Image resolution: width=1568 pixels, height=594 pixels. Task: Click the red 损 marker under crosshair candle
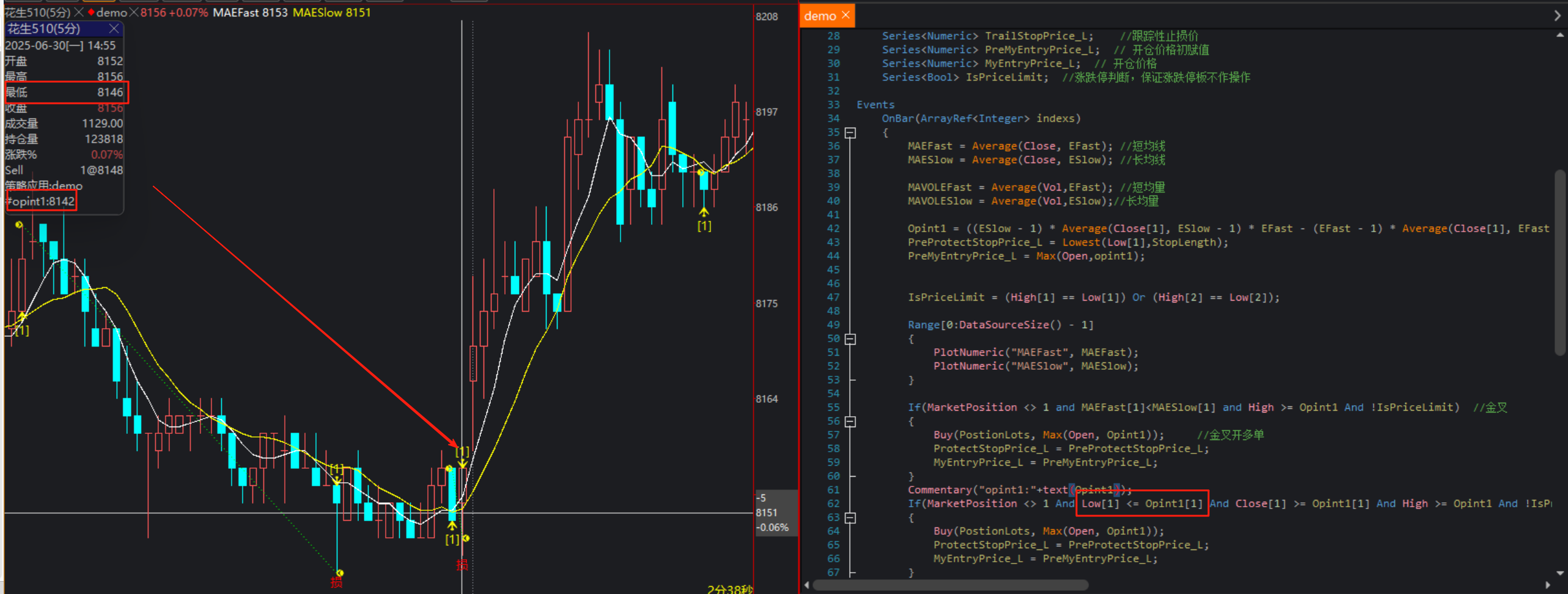[x=462, y=565]
